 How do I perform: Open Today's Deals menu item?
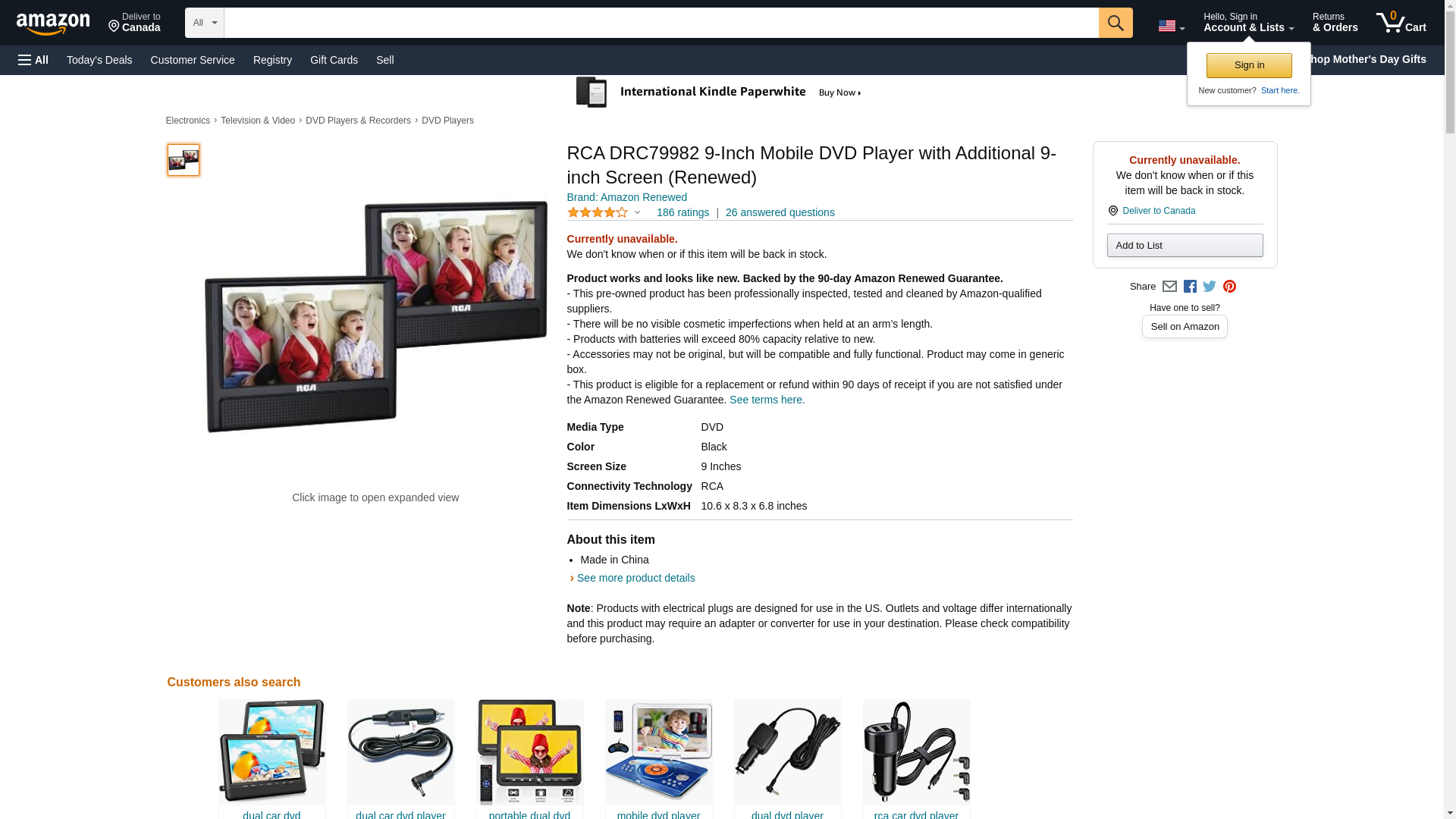tap(99, 60)
